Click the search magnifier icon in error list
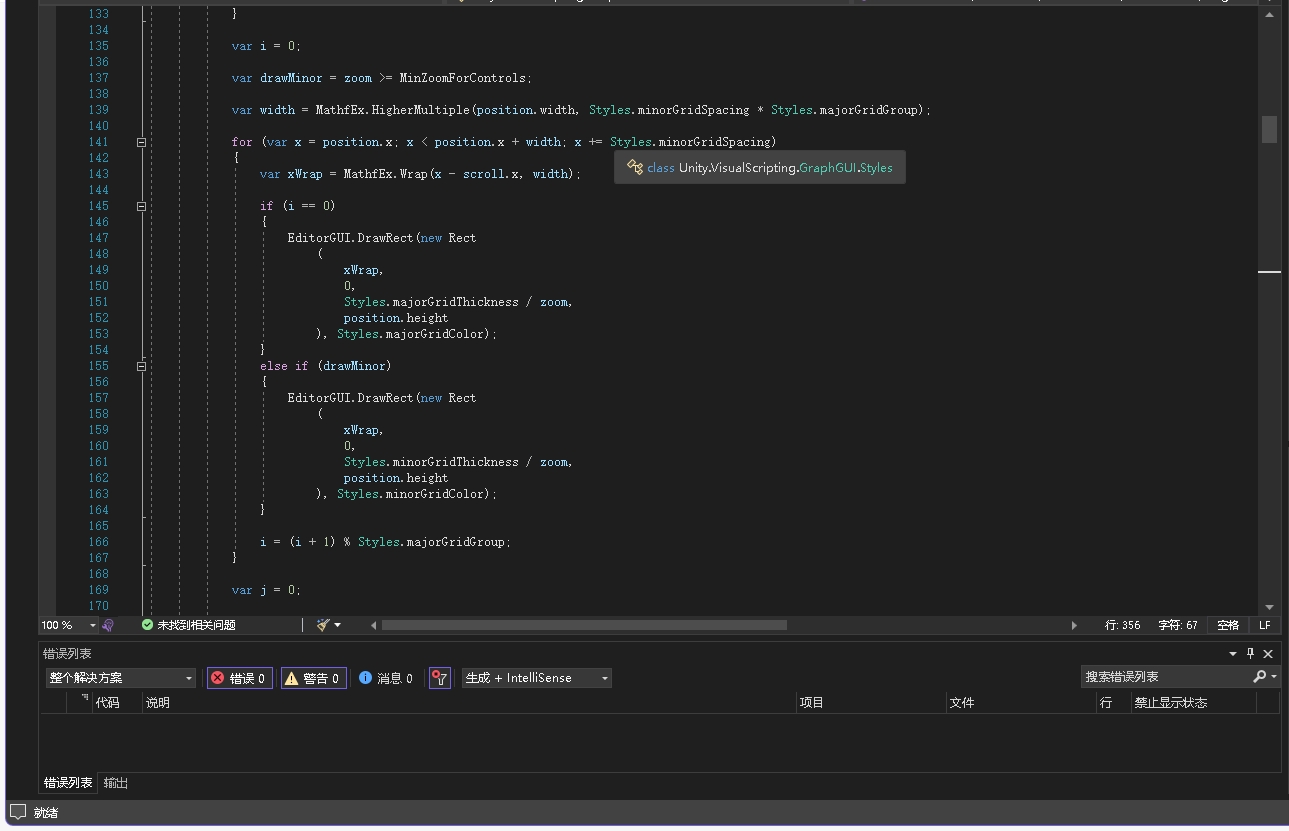 [1259, 677]
